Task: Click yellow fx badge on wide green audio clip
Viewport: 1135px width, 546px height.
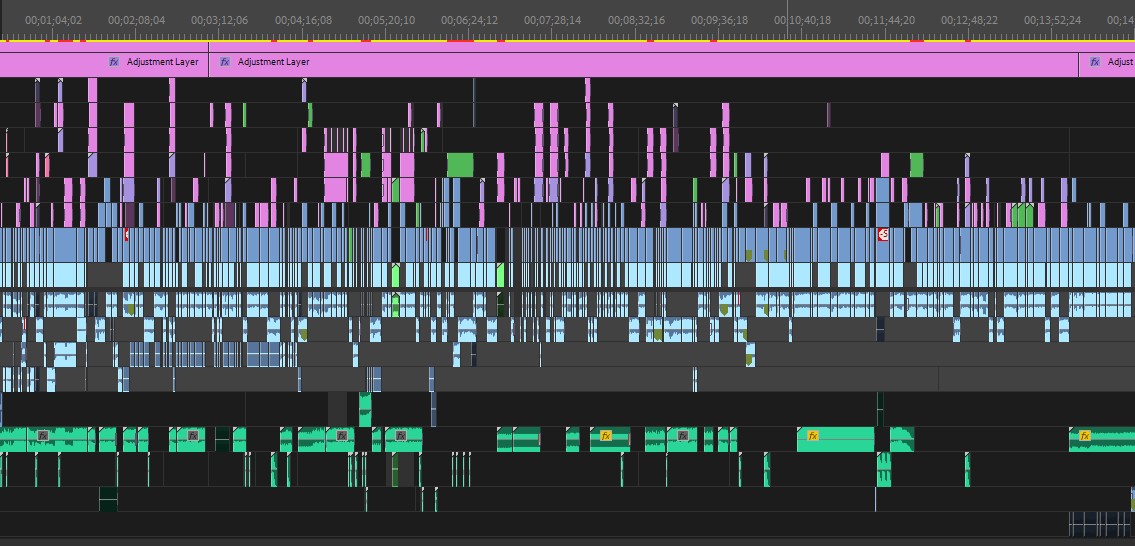Action: point(813,436)
